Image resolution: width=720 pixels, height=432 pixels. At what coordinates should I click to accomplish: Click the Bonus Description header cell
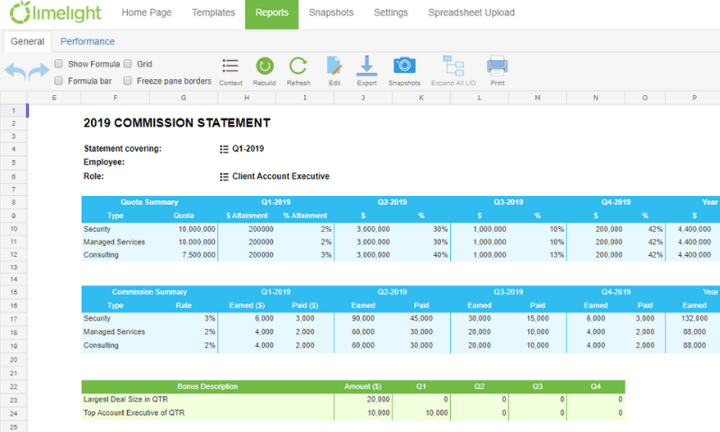pyautogui.click(x=208, y=387)
